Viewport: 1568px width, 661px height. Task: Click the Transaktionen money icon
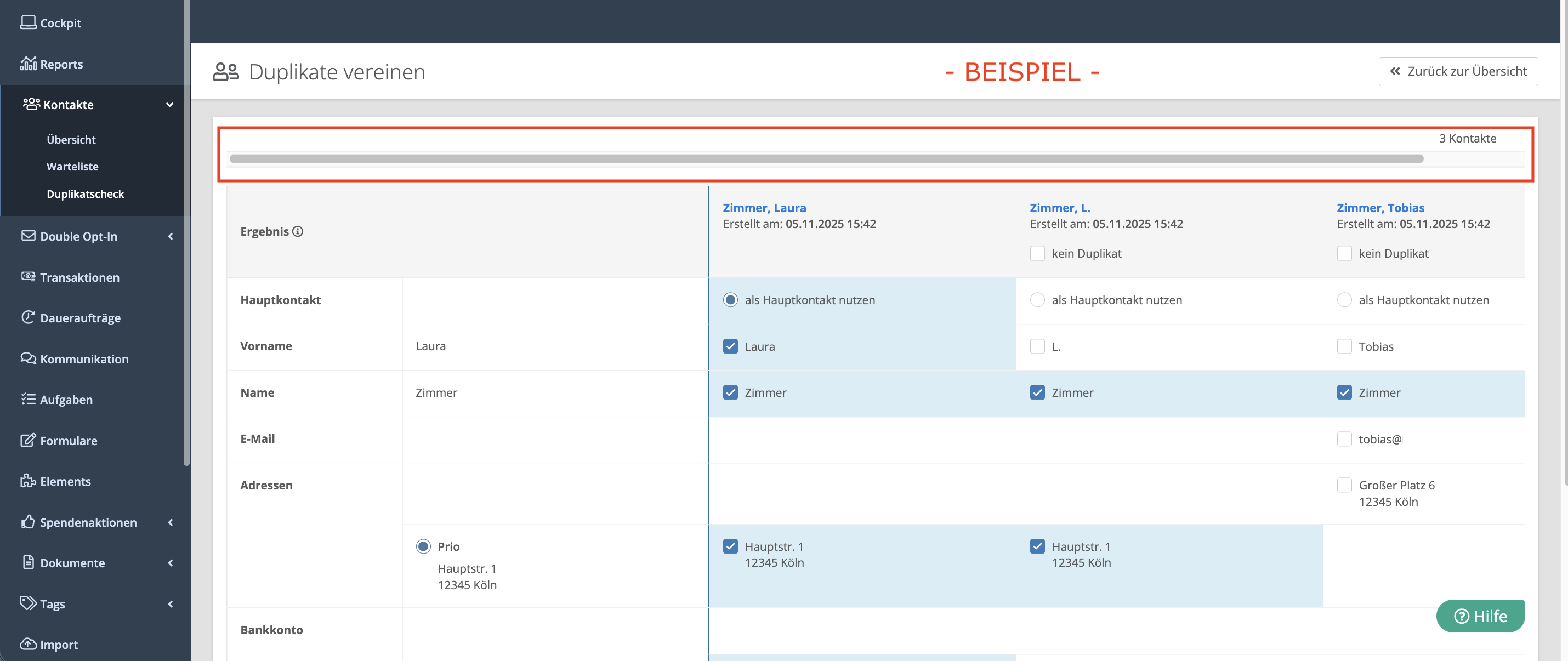pos(28,276)
